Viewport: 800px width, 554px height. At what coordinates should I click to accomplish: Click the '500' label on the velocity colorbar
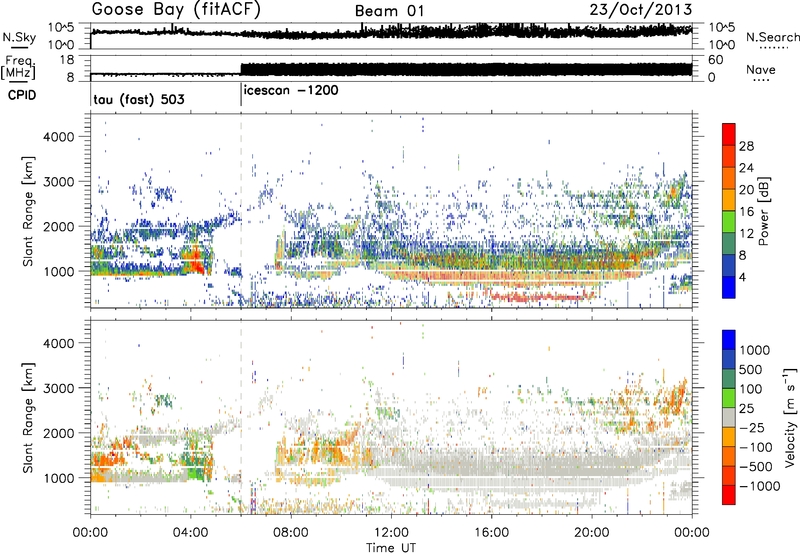pyautogui.click(x=751, y=369)
